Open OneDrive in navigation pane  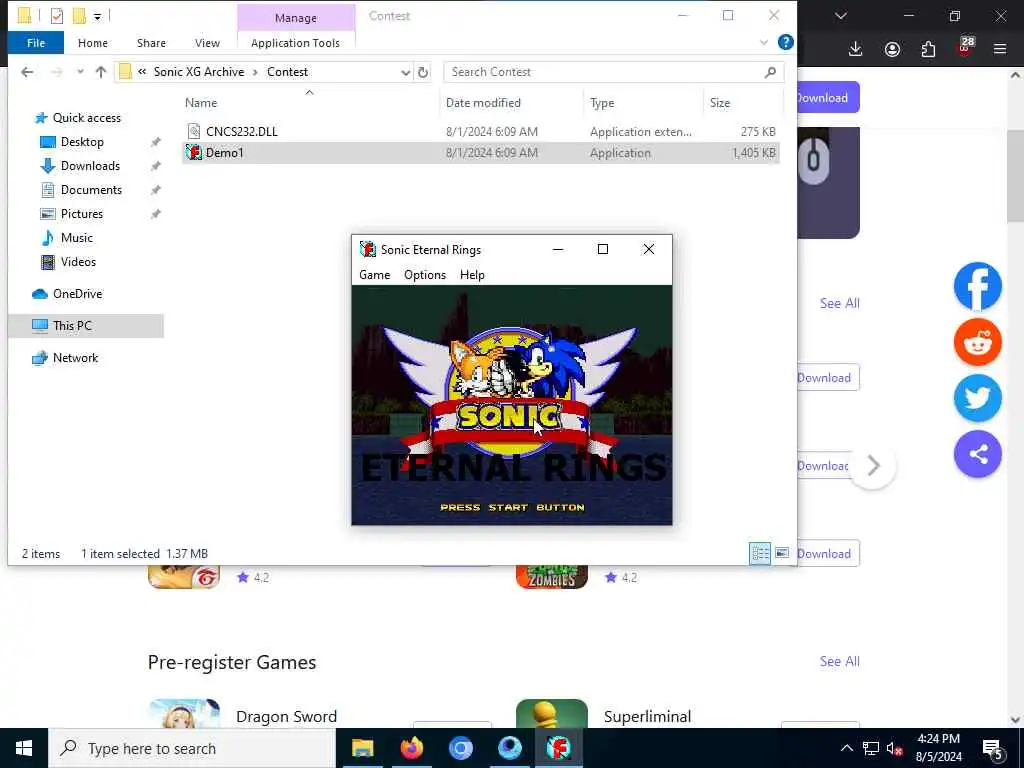pyautogui.click(x=77, y=294)
